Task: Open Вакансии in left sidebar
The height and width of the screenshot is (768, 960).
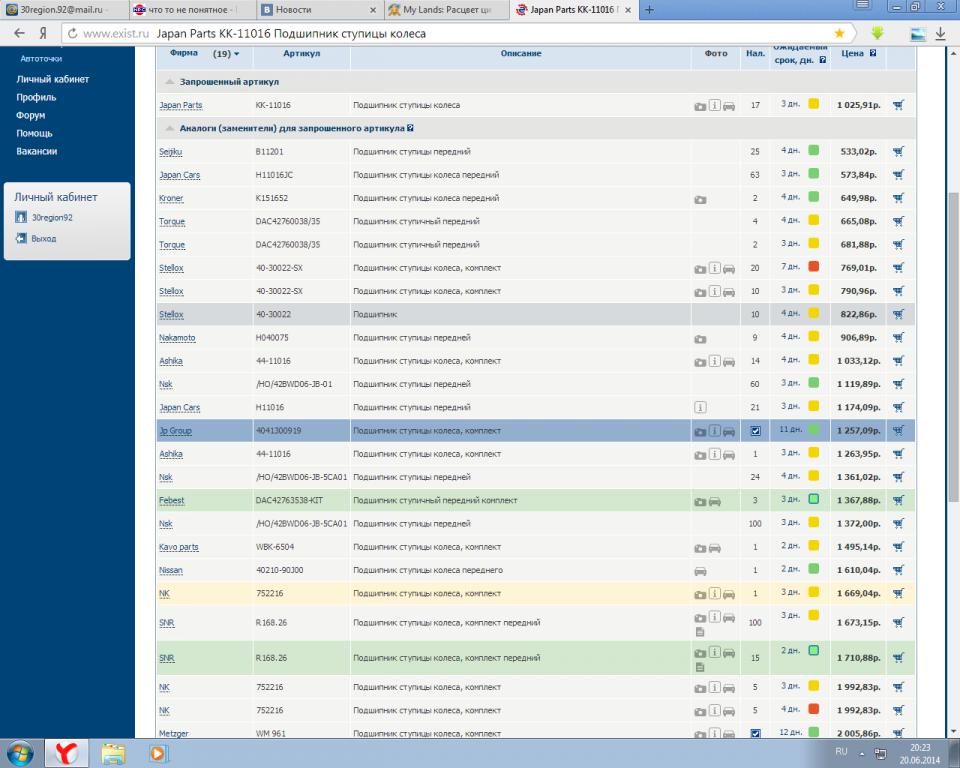Action: tap(37, 151)
